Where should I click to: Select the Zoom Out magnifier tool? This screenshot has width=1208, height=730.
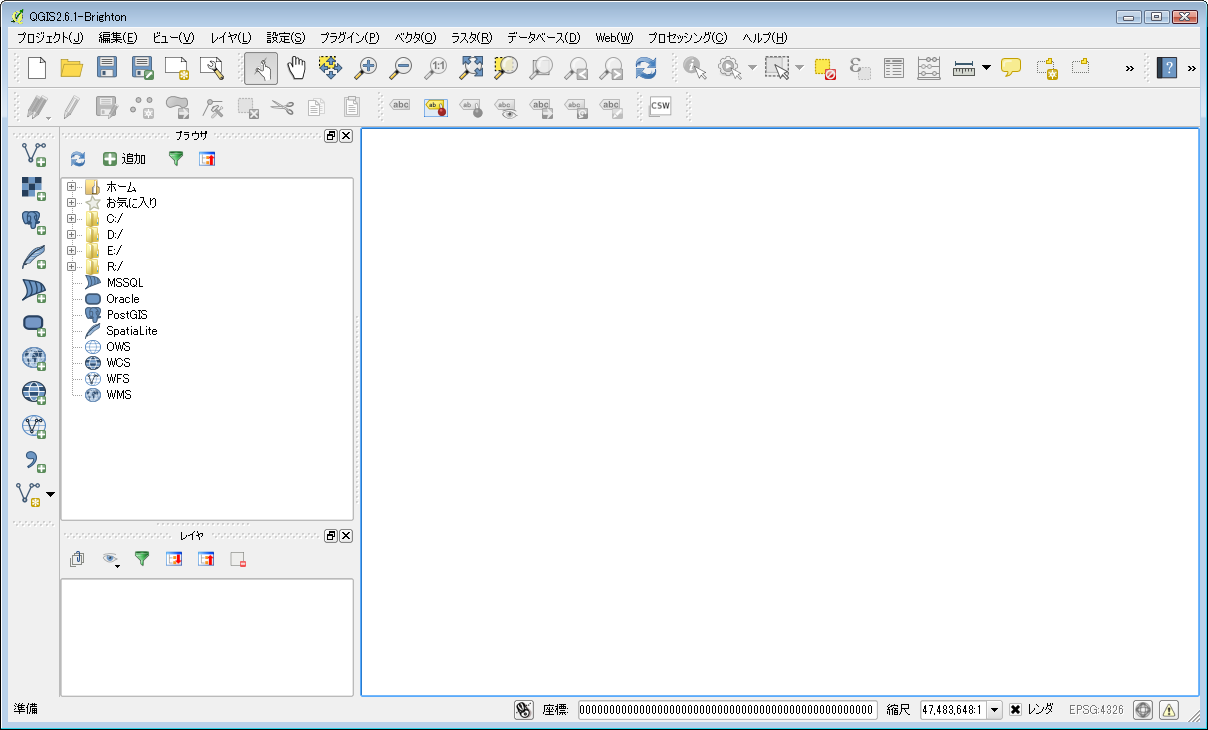point(401,68)
